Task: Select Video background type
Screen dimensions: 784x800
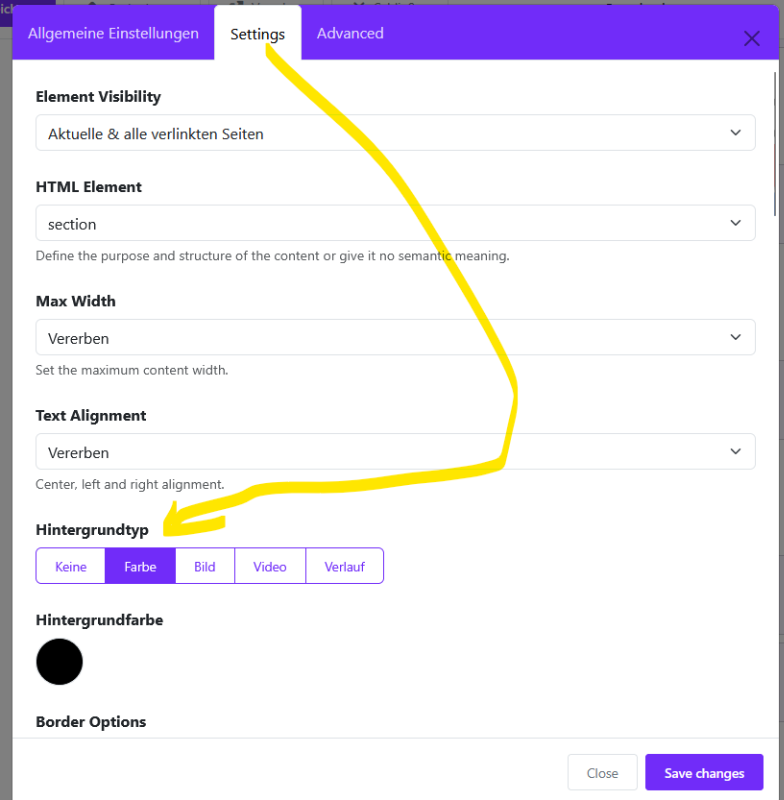Action: pos(270,566)
